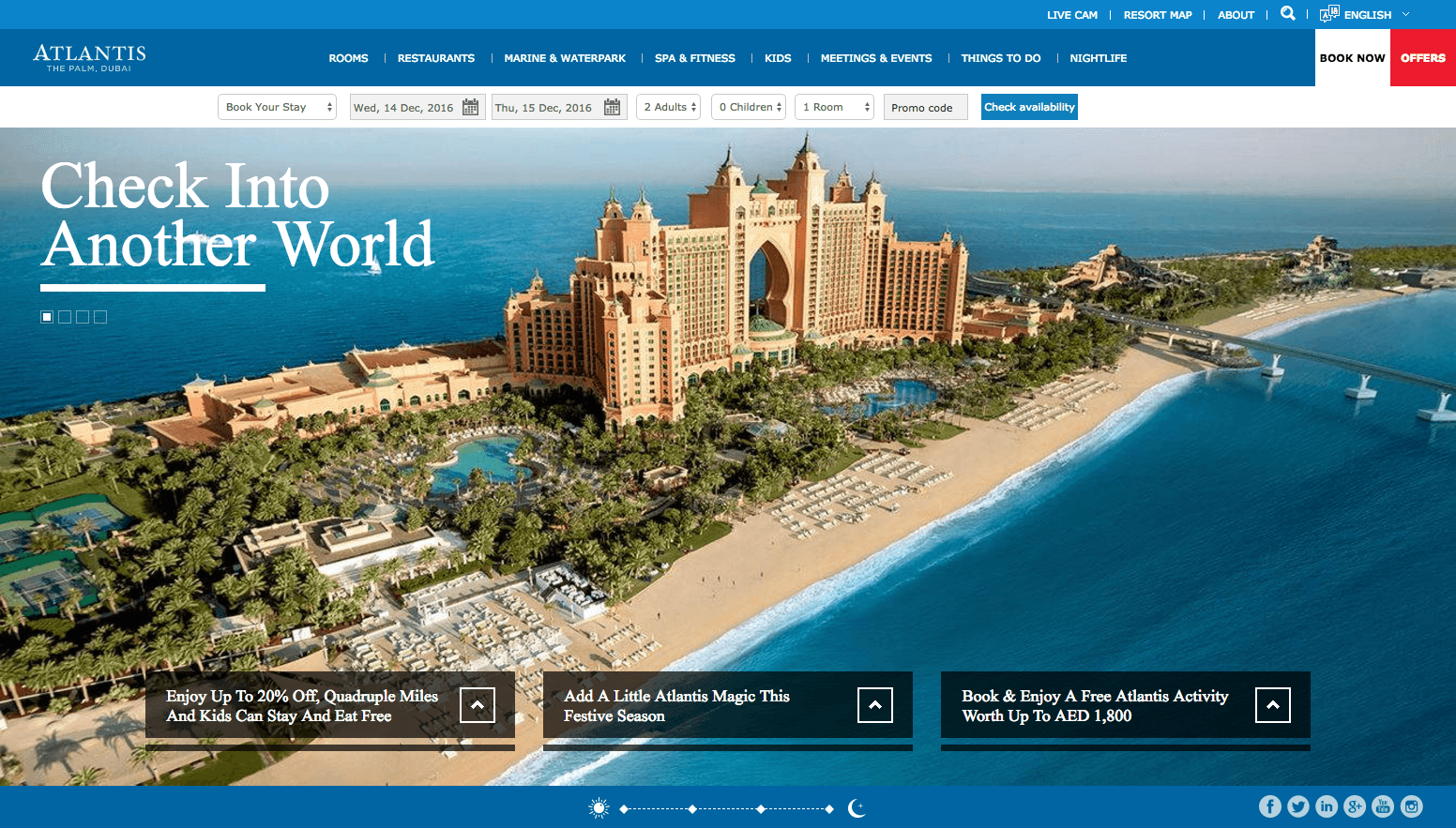Open the check-out date calendar
1456x828 pixels.
[614, 106]
